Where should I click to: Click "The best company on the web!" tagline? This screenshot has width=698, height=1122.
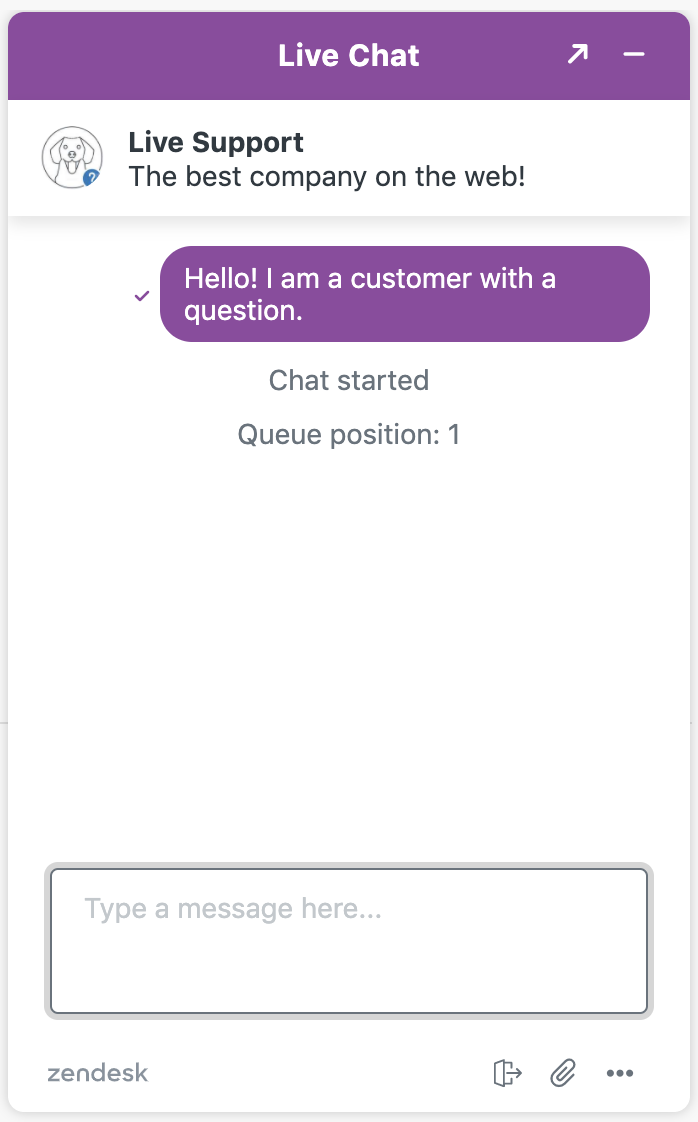point(327,177)
